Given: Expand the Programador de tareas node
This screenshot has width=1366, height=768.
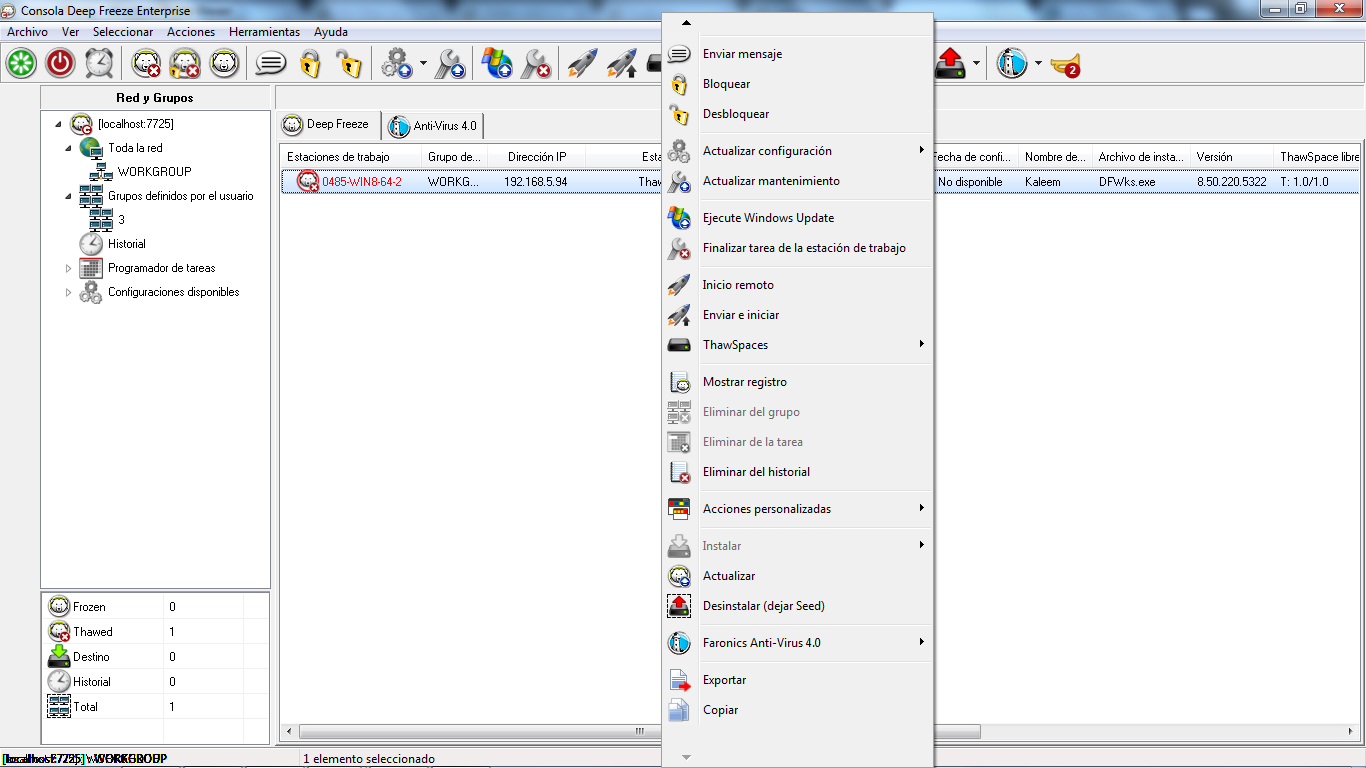Looking at the screenshot, I should click(x=69, y=268).
